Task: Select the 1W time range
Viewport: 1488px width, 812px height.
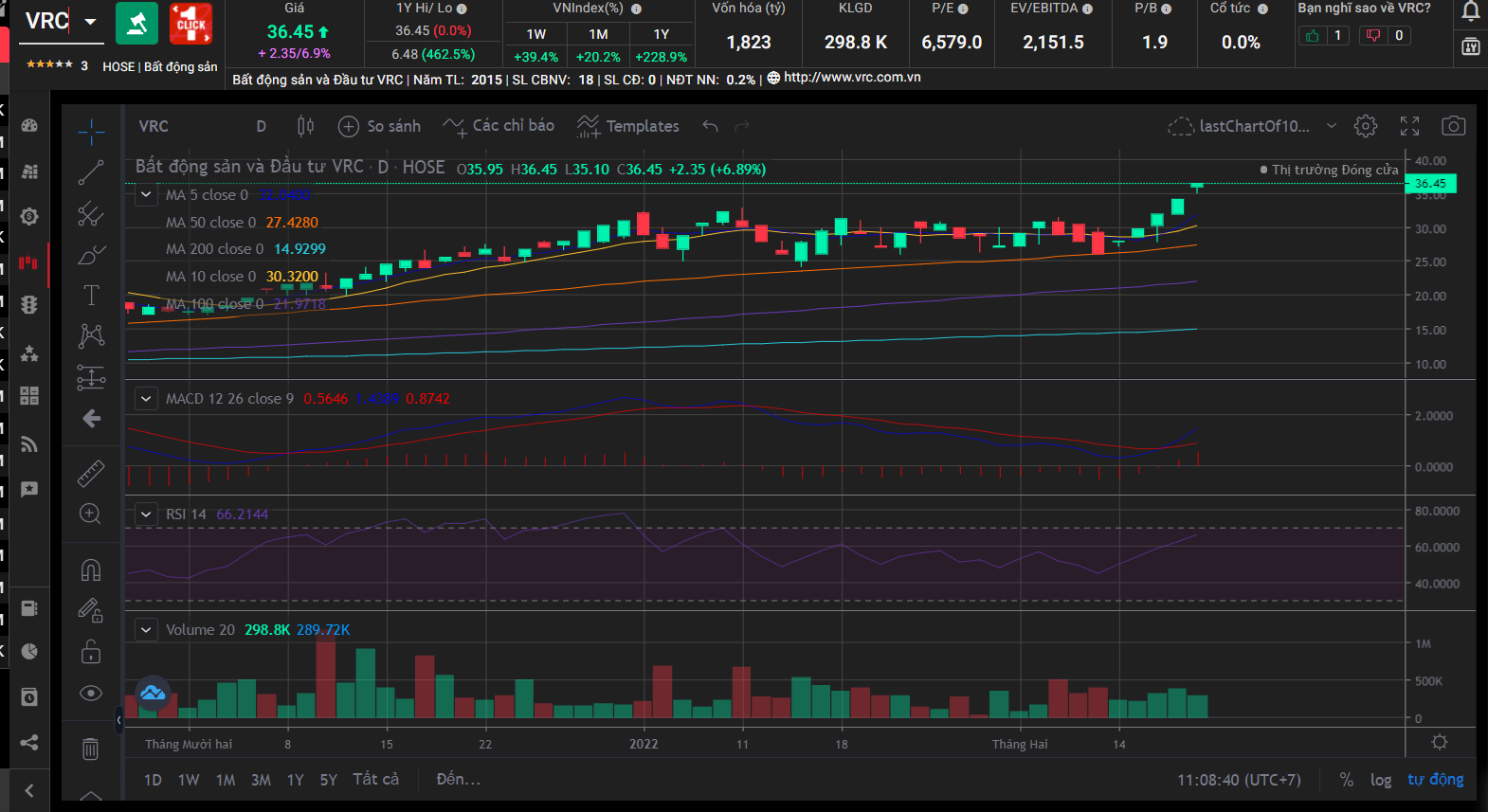Action: coord(189,780)
